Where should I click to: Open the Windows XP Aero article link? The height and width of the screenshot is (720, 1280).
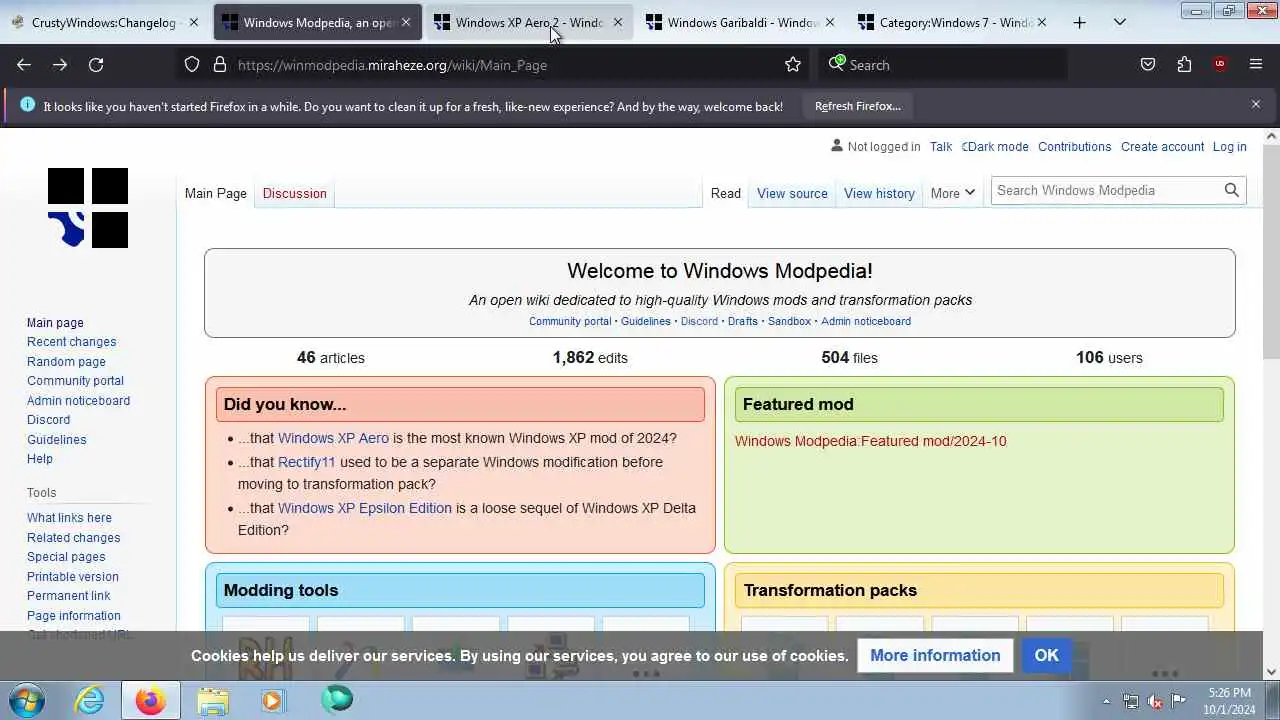(333, 438)
